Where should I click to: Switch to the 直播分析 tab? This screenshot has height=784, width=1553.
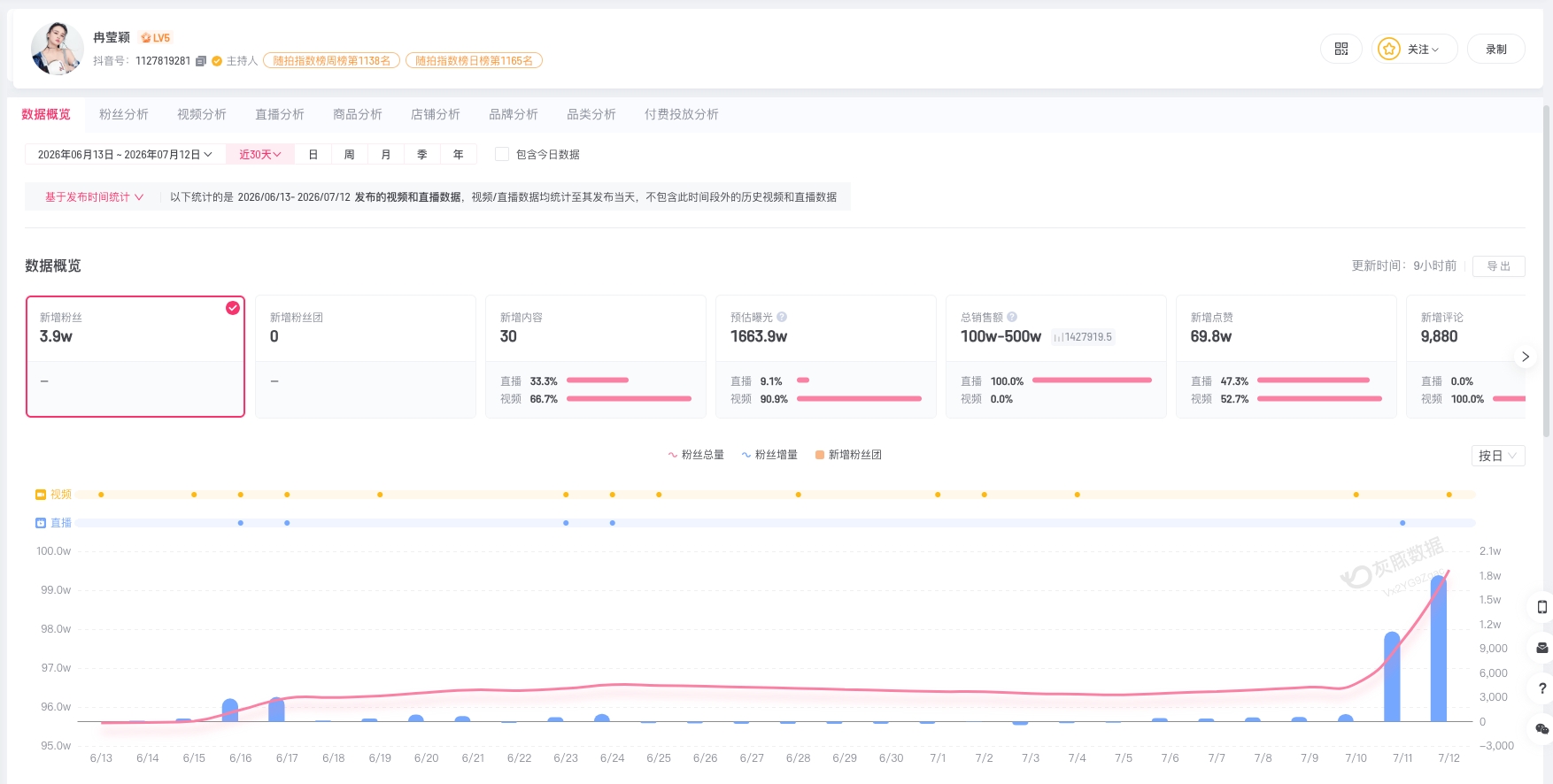point(280,114)
